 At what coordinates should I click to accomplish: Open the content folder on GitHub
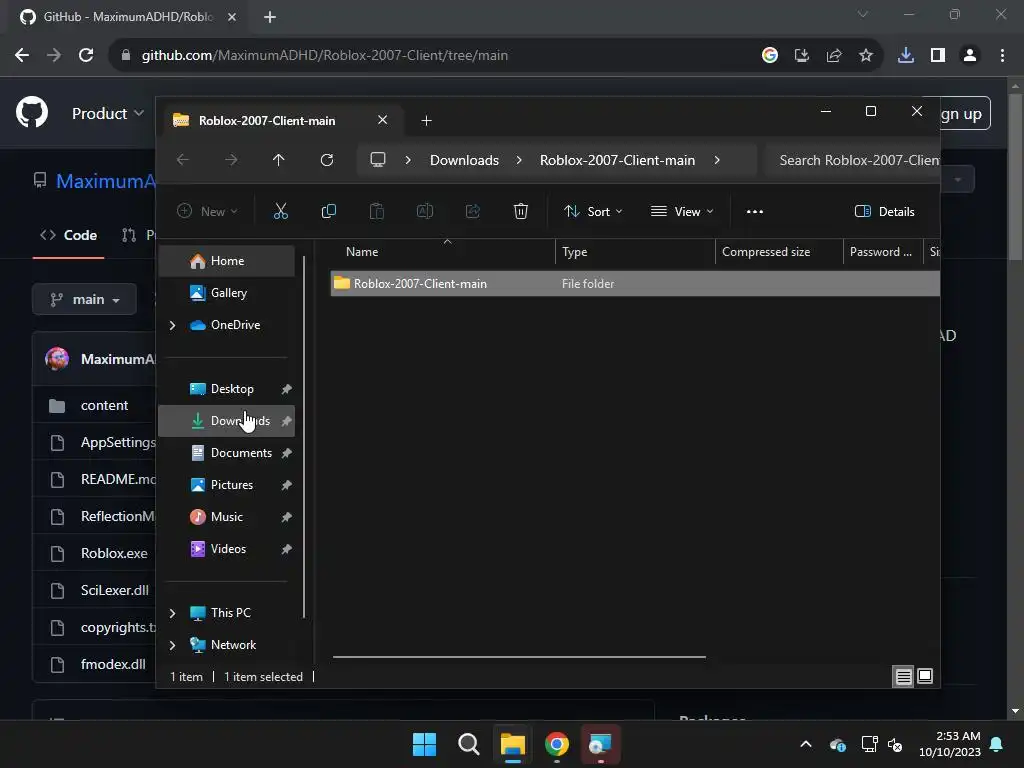coord(104,406)
